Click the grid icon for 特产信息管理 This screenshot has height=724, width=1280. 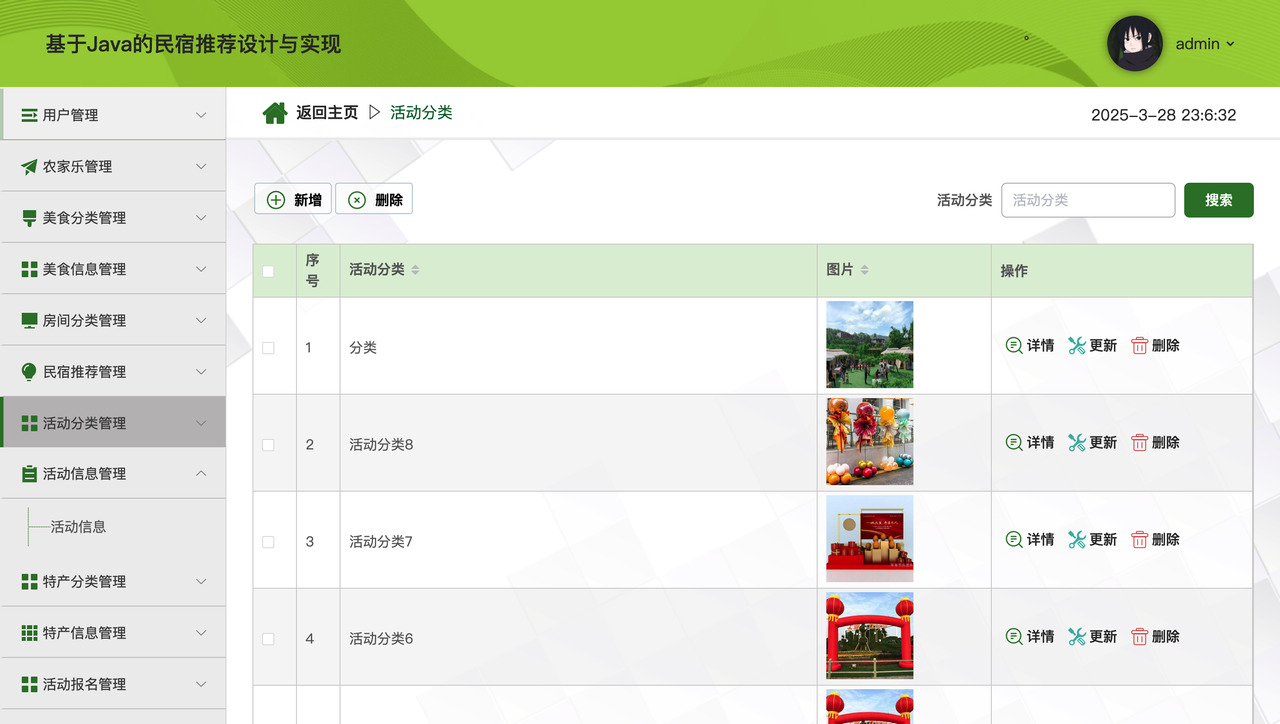[30, 633]
